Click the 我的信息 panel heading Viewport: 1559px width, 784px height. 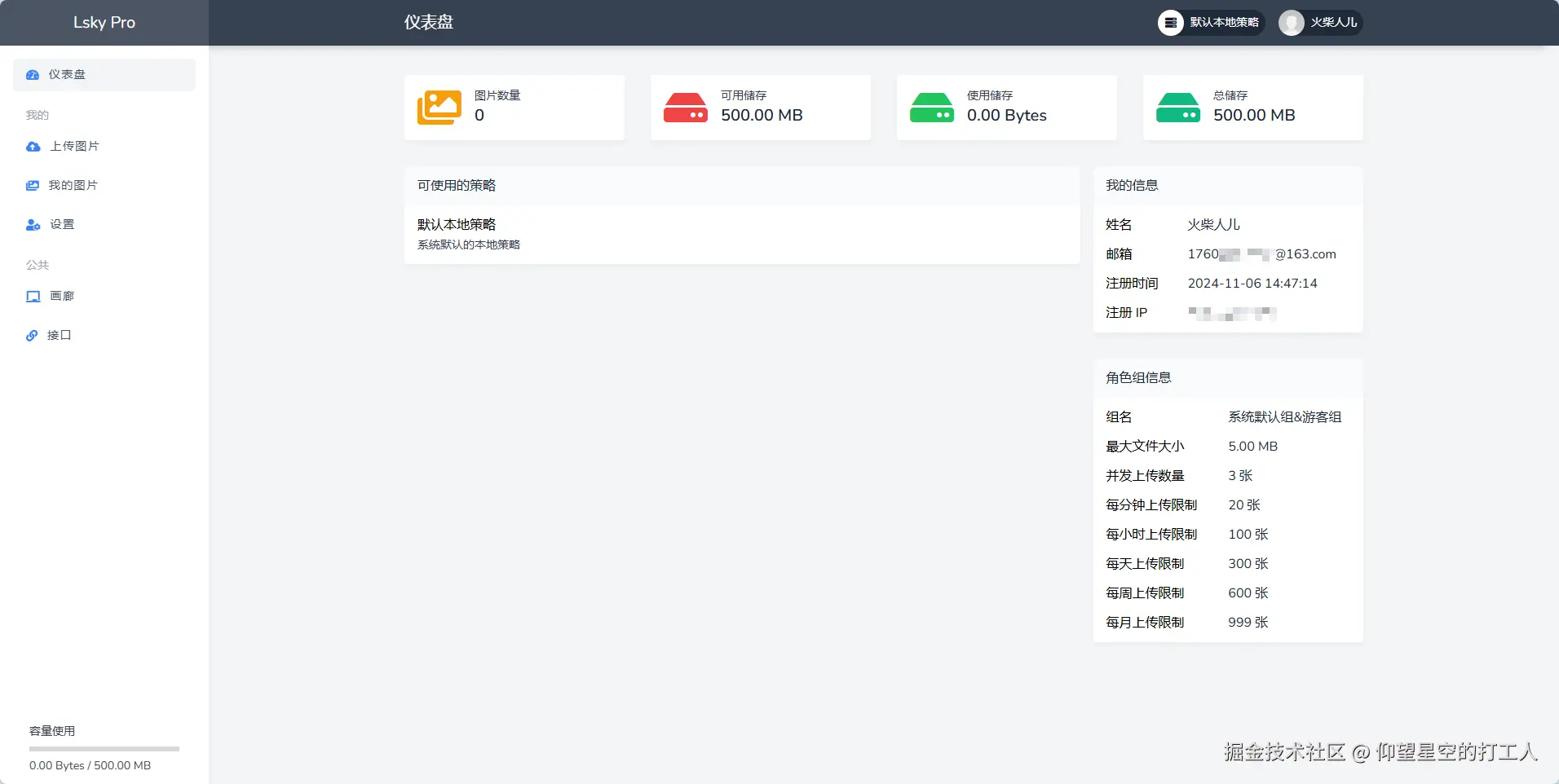tap(1132, 186)
